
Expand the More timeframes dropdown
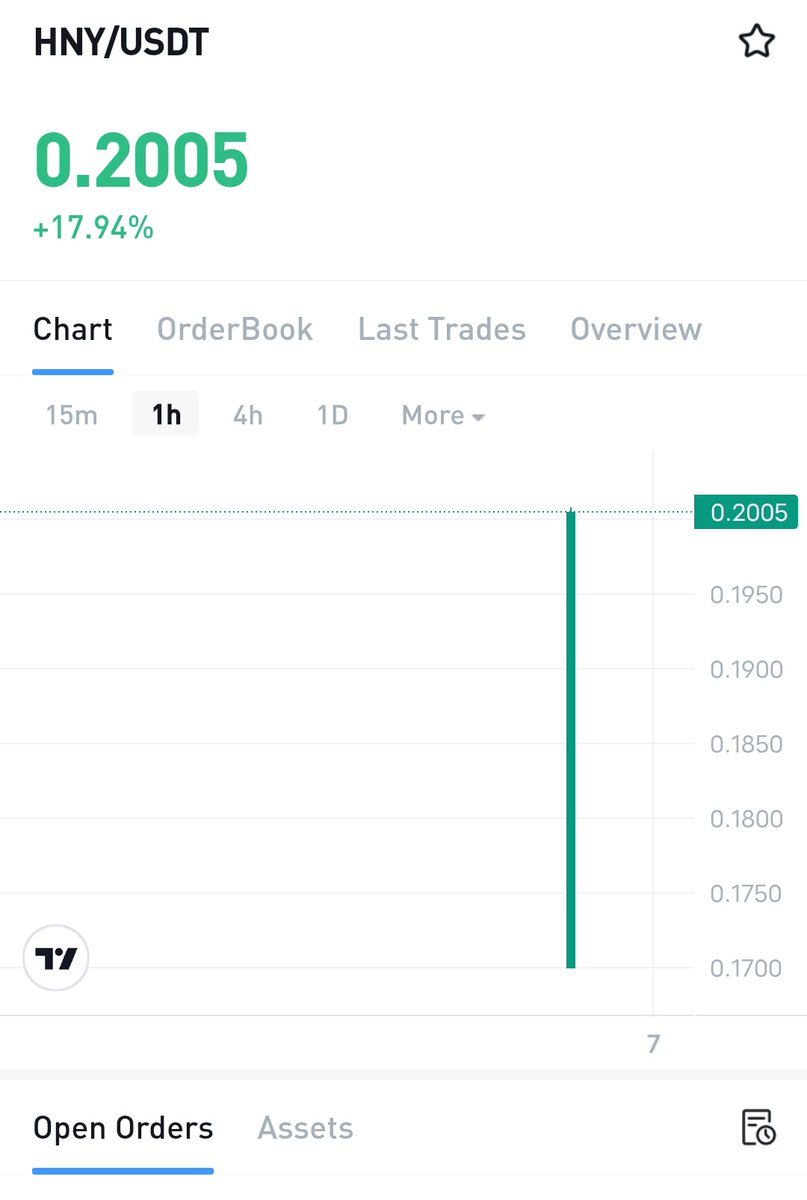point(443,415)
